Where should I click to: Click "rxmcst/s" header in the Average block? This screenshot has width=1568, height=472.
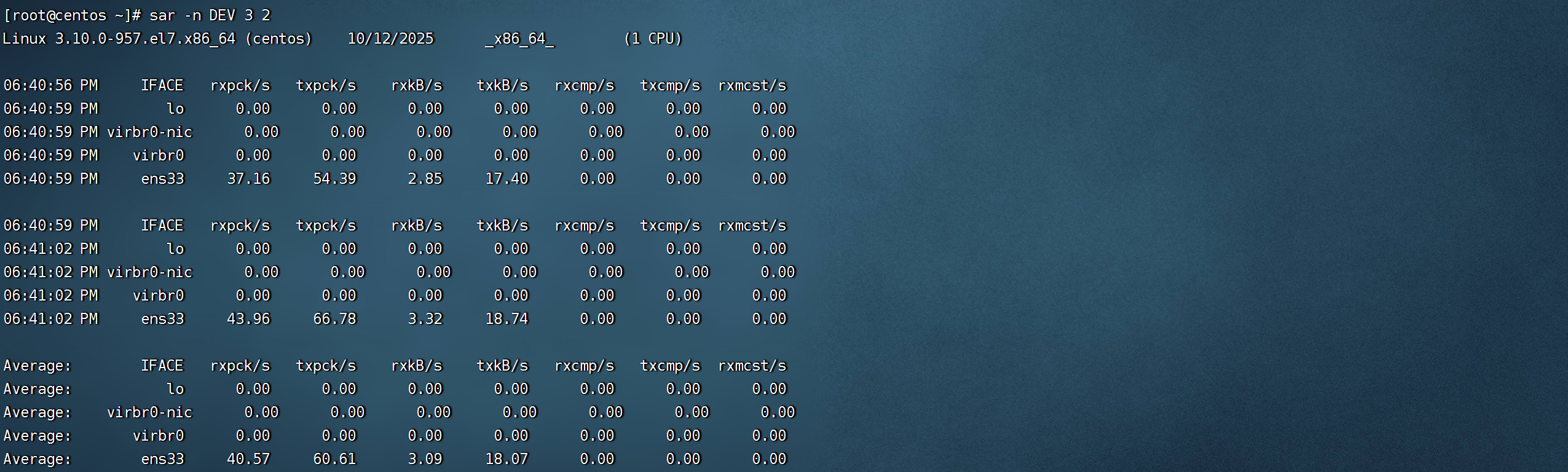coord(752,366)
